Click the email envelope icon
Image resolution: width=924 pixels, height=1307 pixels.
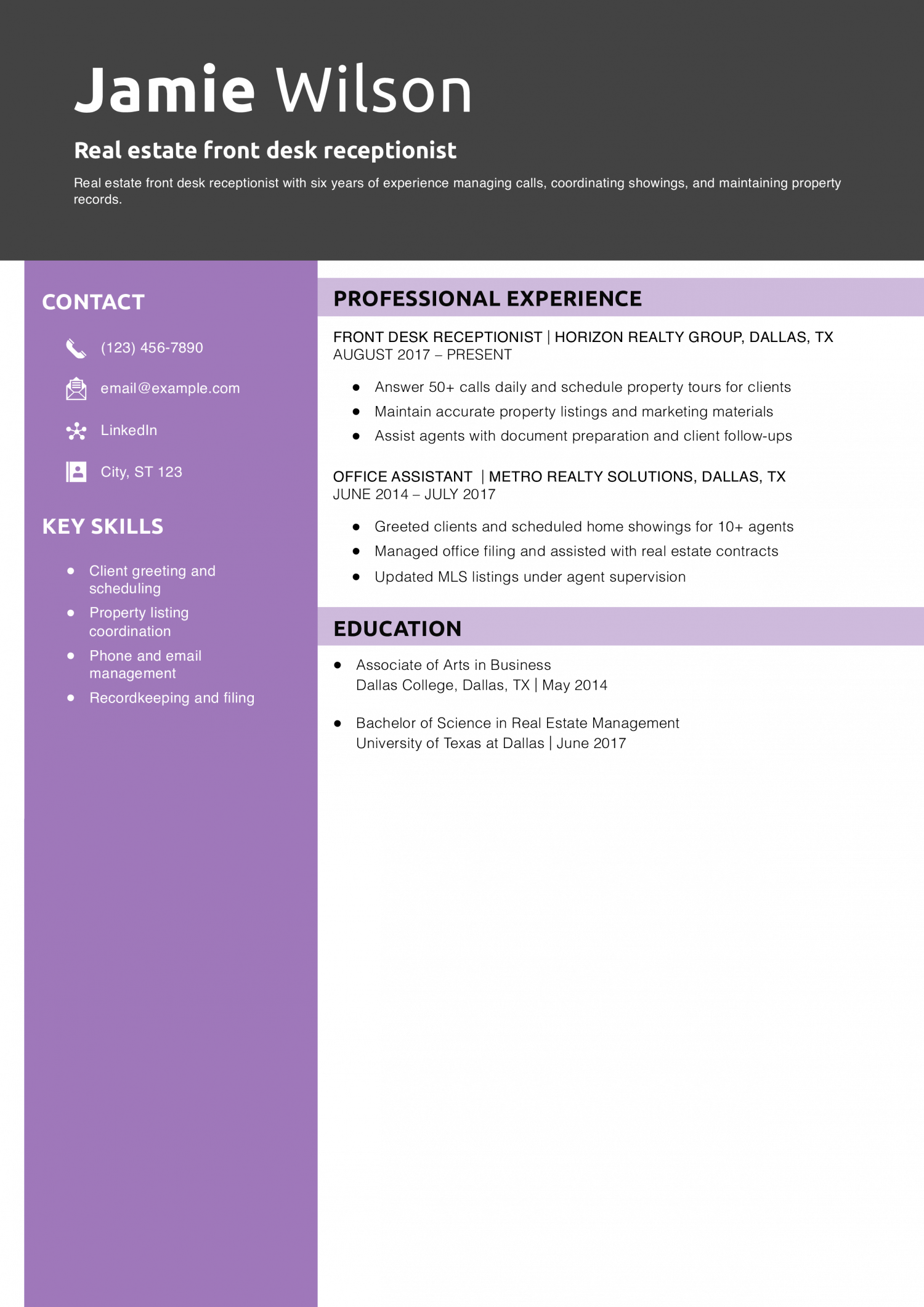[x=76, y=389]
